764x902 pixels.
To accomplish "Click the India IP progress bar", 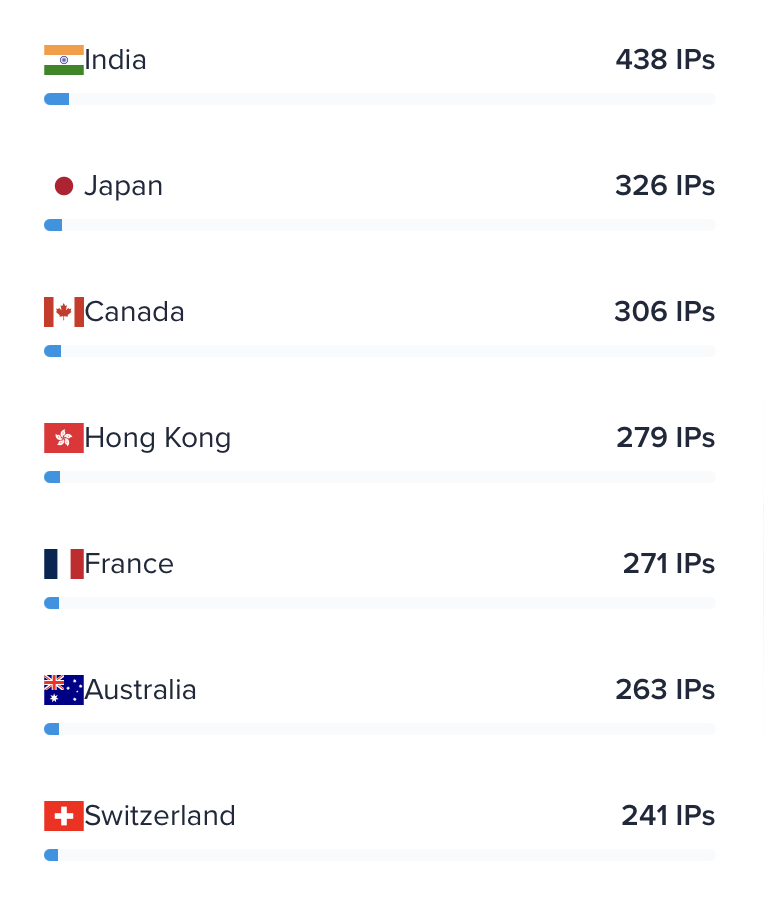I will (x=380, y=99).
